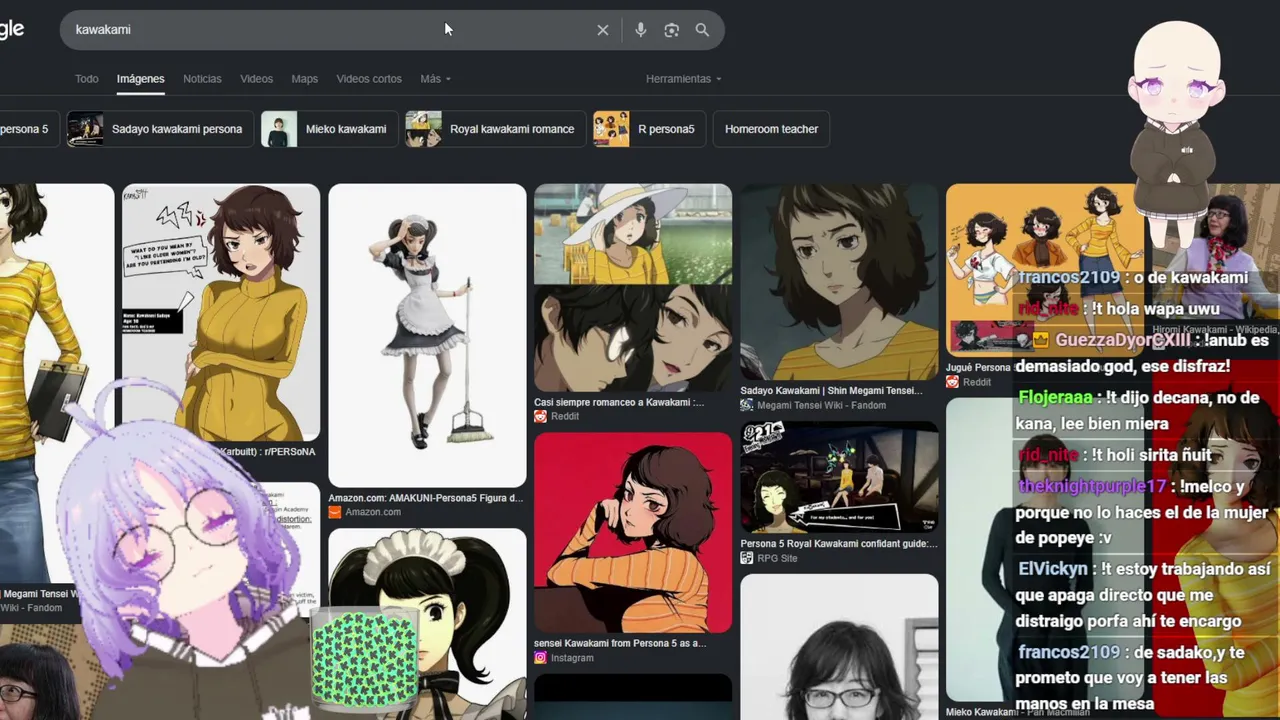Choose the 'Royal kawakami romance' chip

495,129
